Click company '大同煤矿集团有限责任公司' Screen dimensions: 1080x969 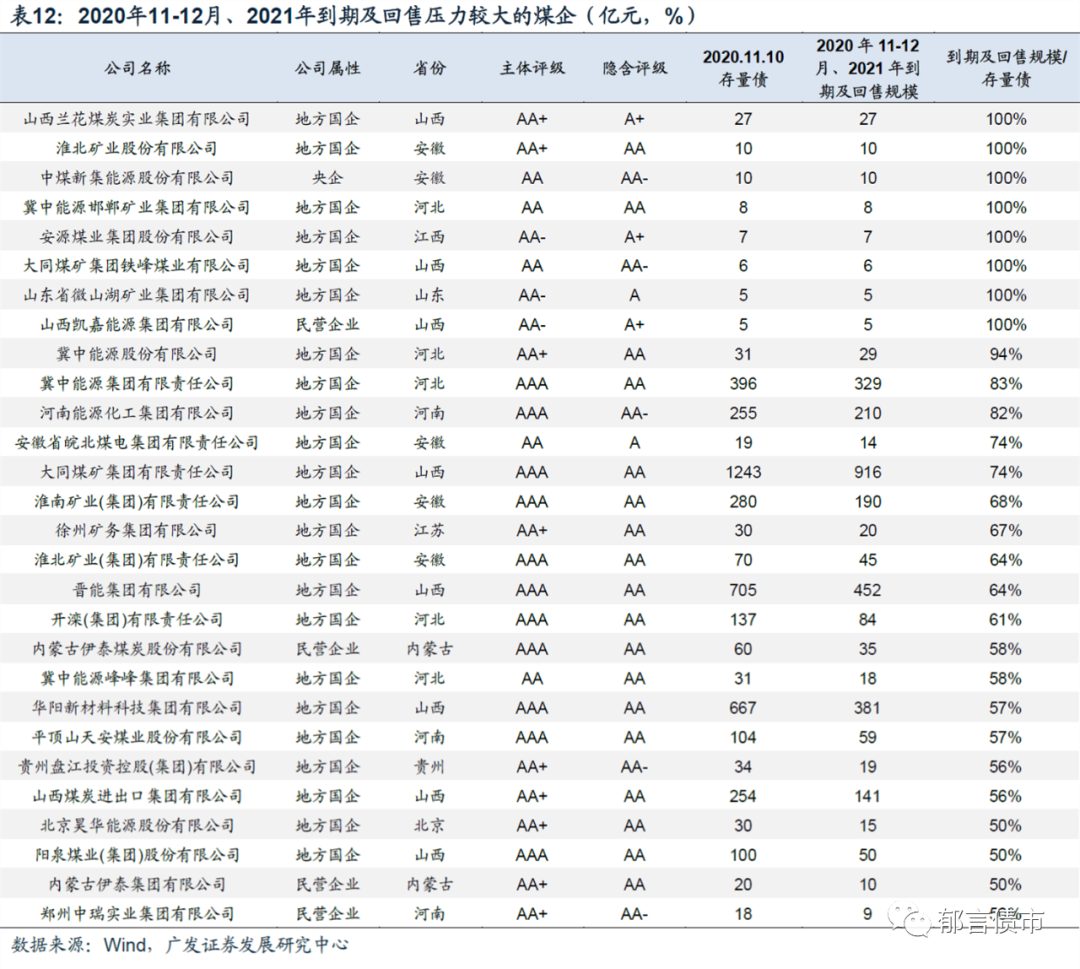[137, 472]
